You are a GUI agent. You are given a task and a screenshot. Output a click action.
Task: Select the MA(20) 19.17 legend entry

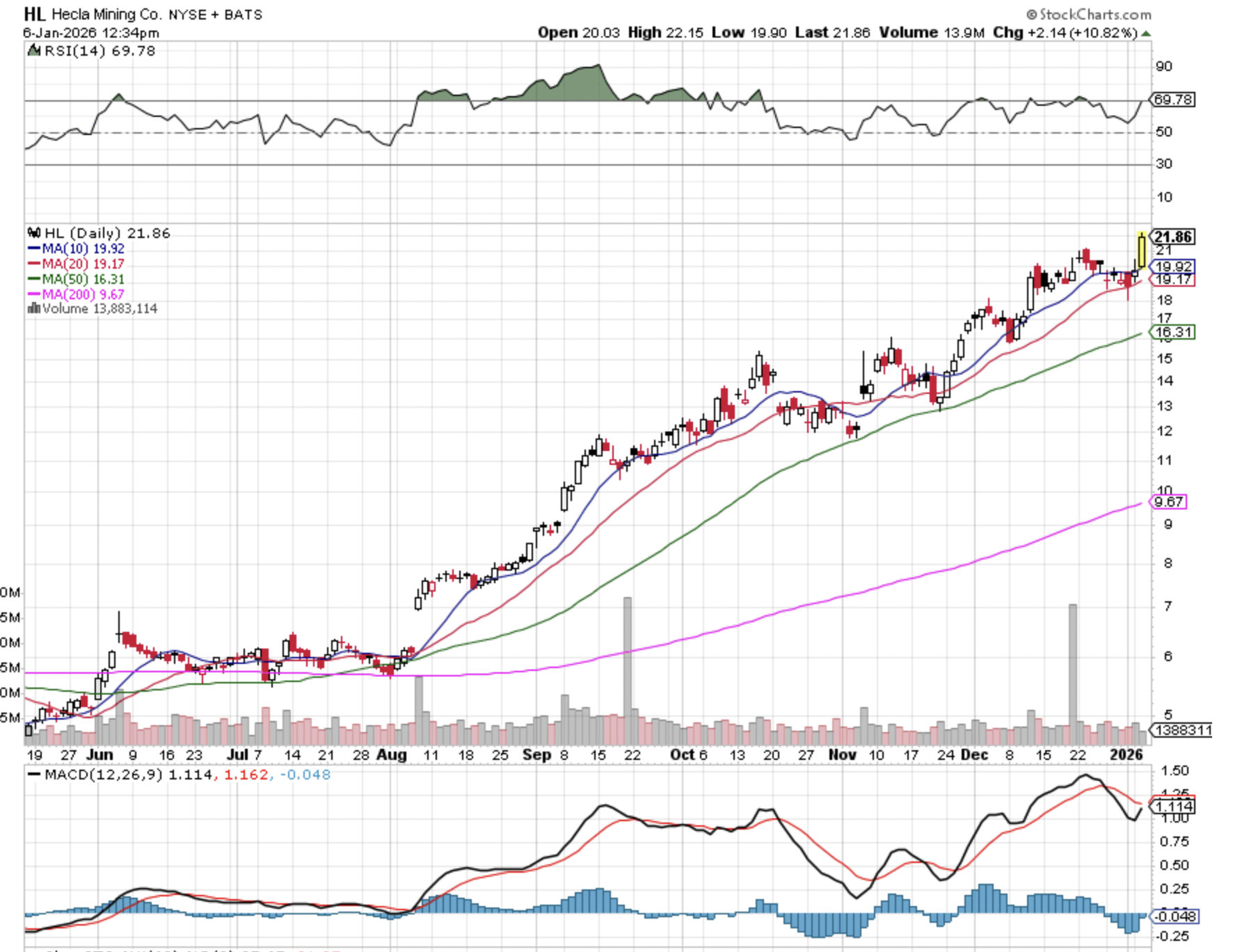(76, 264)
